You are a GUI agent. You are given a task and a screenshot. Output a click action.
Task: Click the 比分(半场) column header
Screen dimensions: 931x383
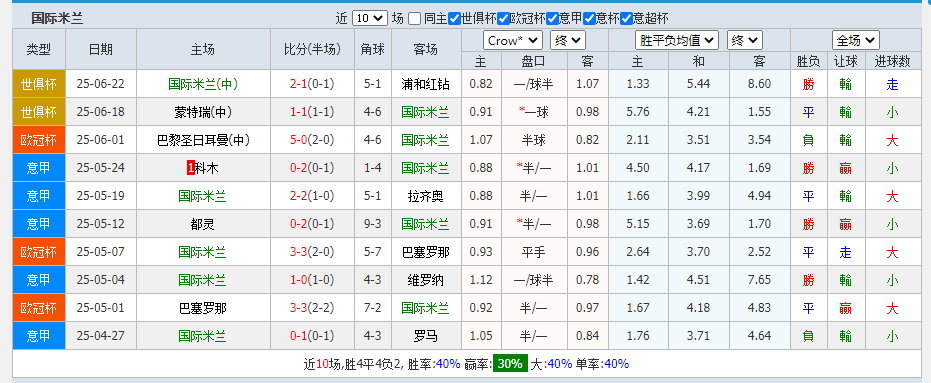(312, 49)
